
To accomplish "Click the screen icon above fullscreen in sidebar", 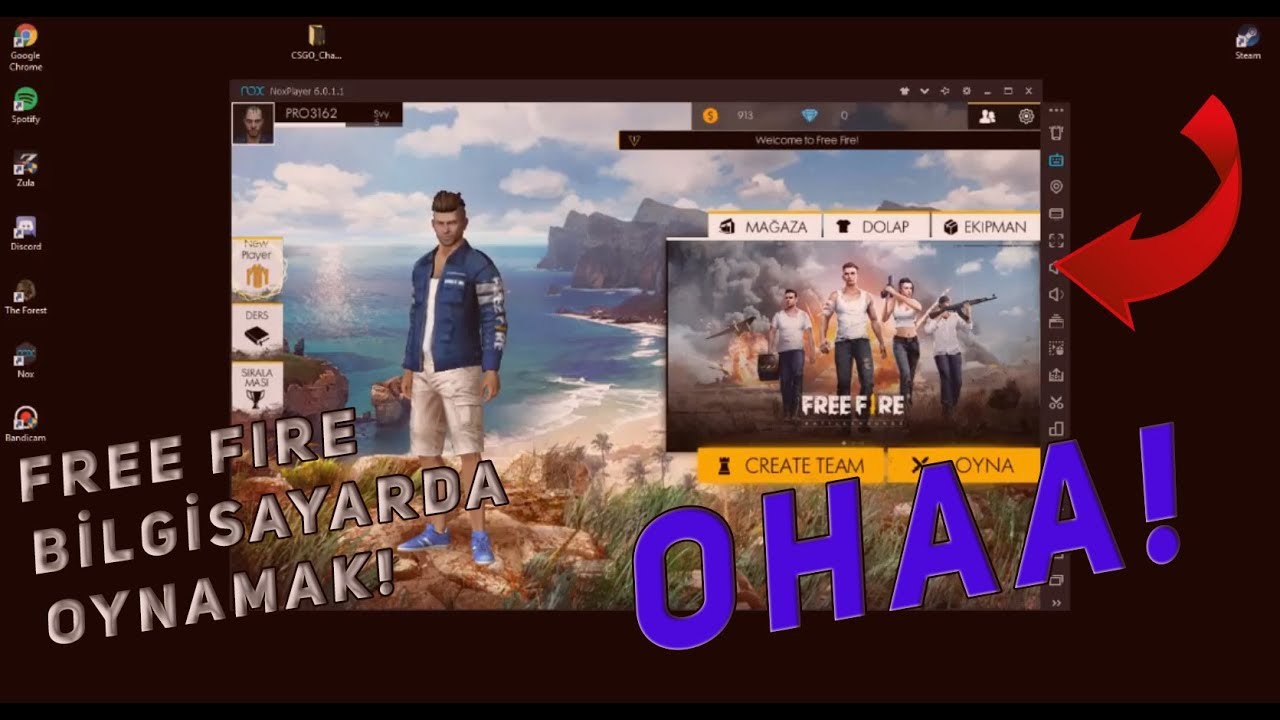I will (1056, 214).
